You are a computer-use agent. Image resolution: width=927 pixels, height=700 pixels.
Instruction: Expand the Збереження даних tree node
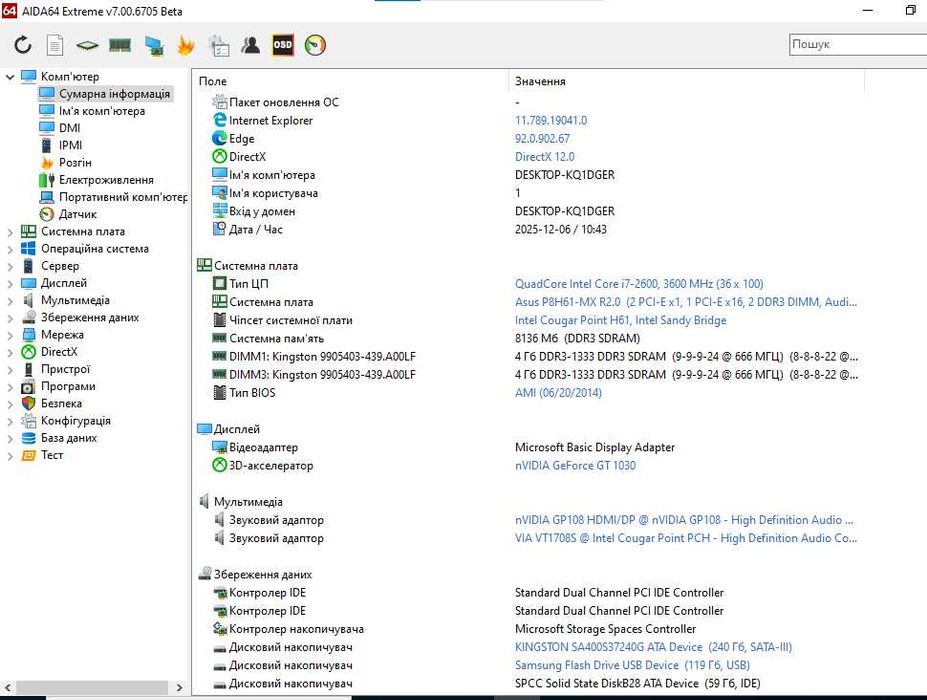coord(10,318)
